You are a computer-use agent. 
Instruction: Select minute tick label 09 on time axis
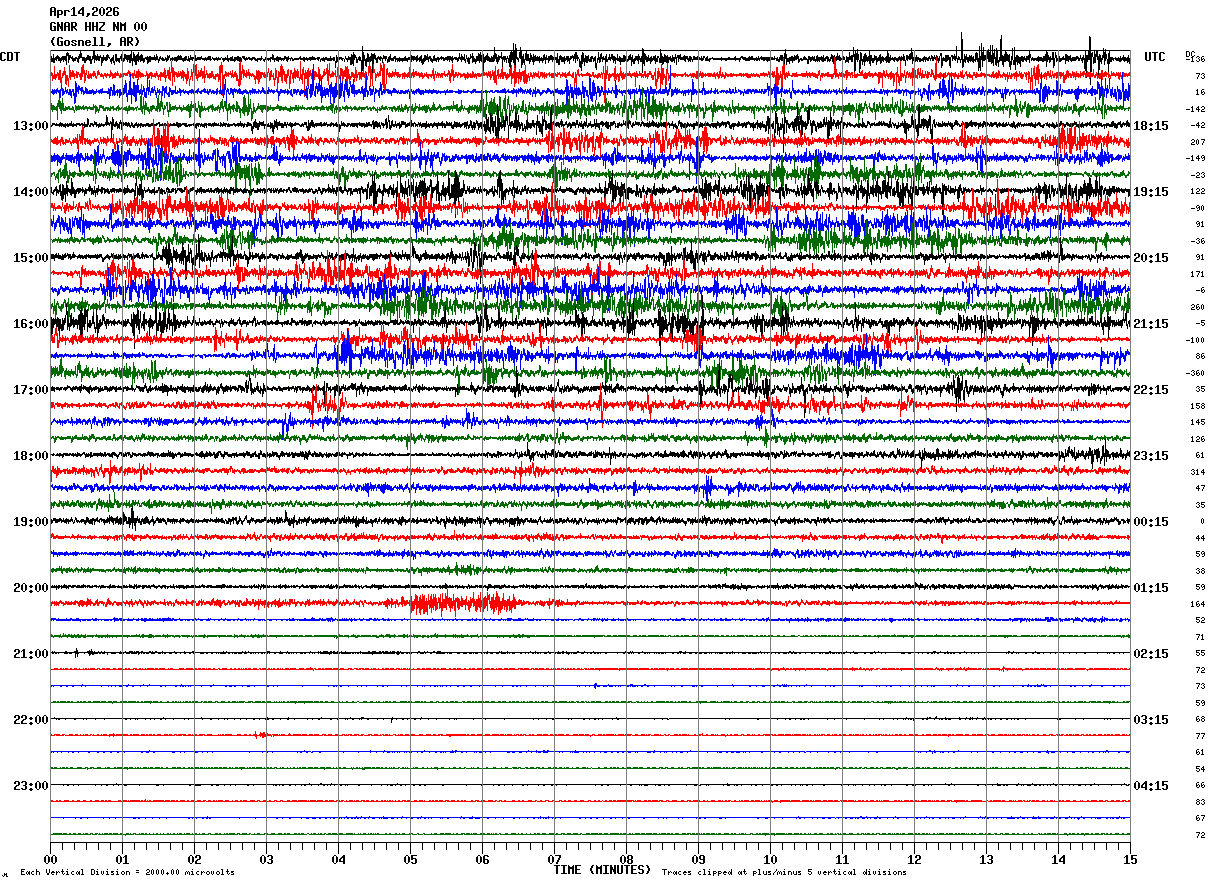(x=698, y=860)
